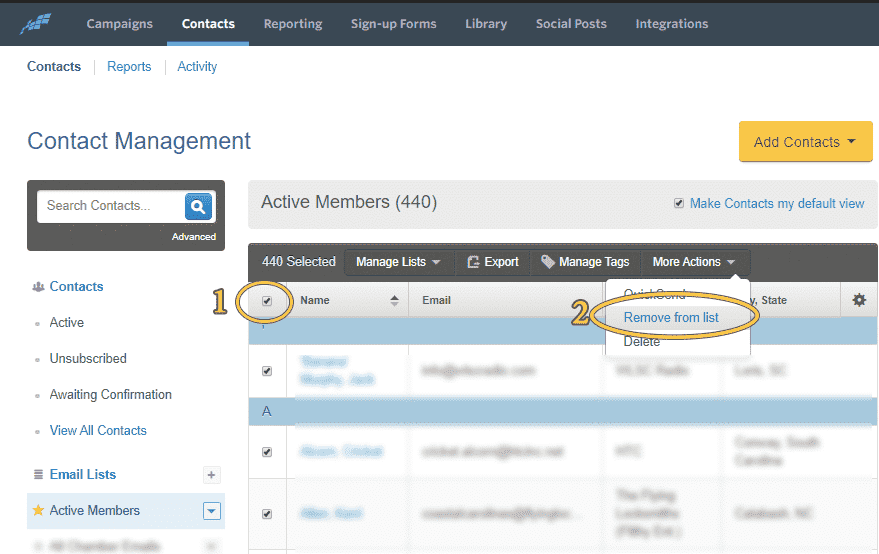Toggle Make Contacts my default view checkbox
879x554 pixels.
(679, 203)
